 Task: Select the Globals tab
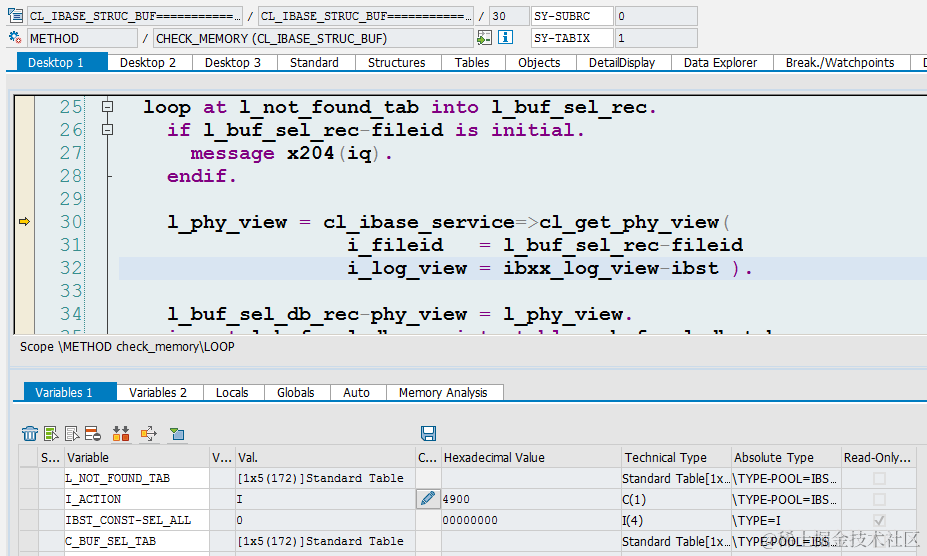point(296,393)
